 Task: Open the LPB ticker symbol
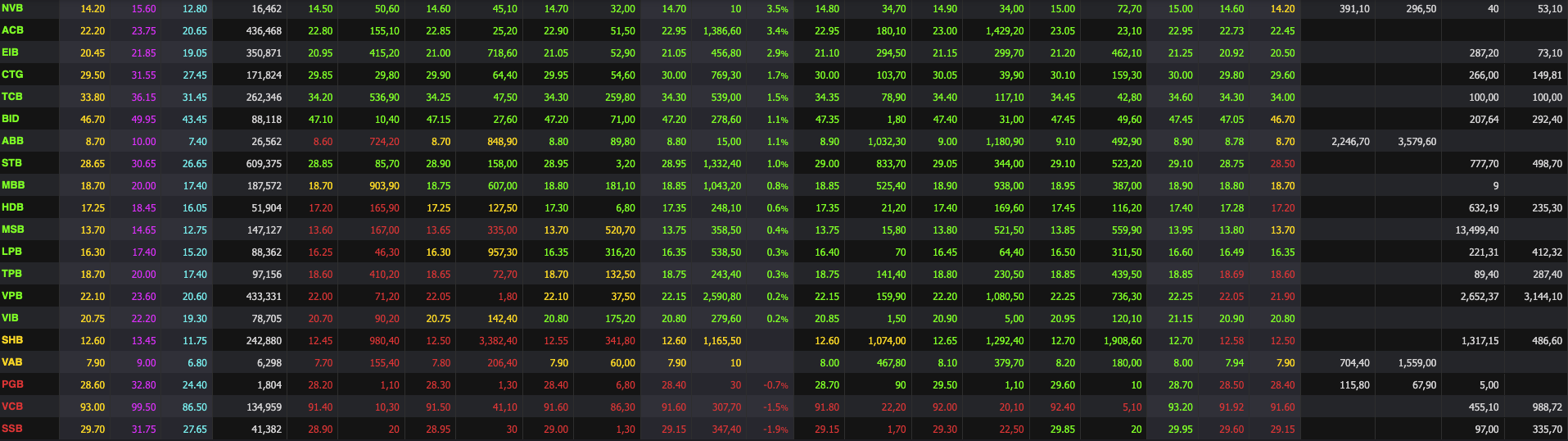point(11,252)
